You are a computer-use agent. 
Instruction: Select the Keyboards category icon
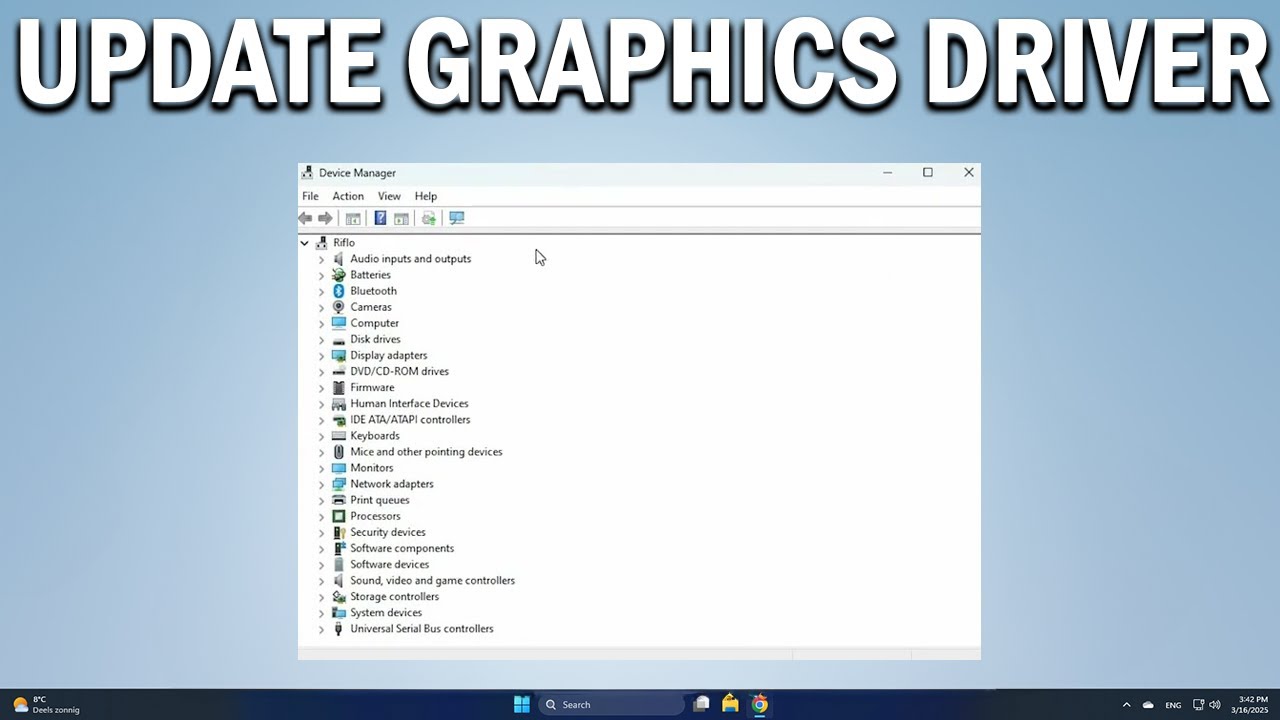tap(339, 436)
